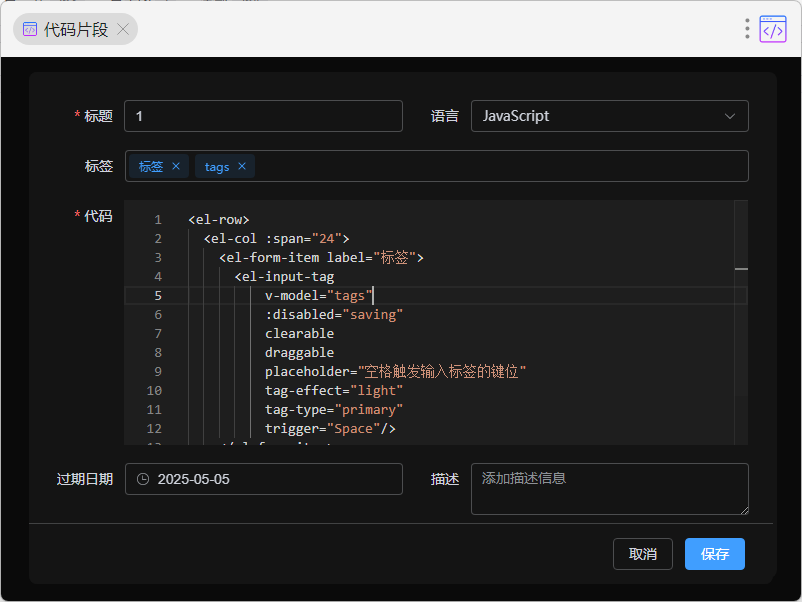This screenshot has width=802, height=602.
Task: Click the tag-effect="light" code line
Action: [x=334, y=391]
